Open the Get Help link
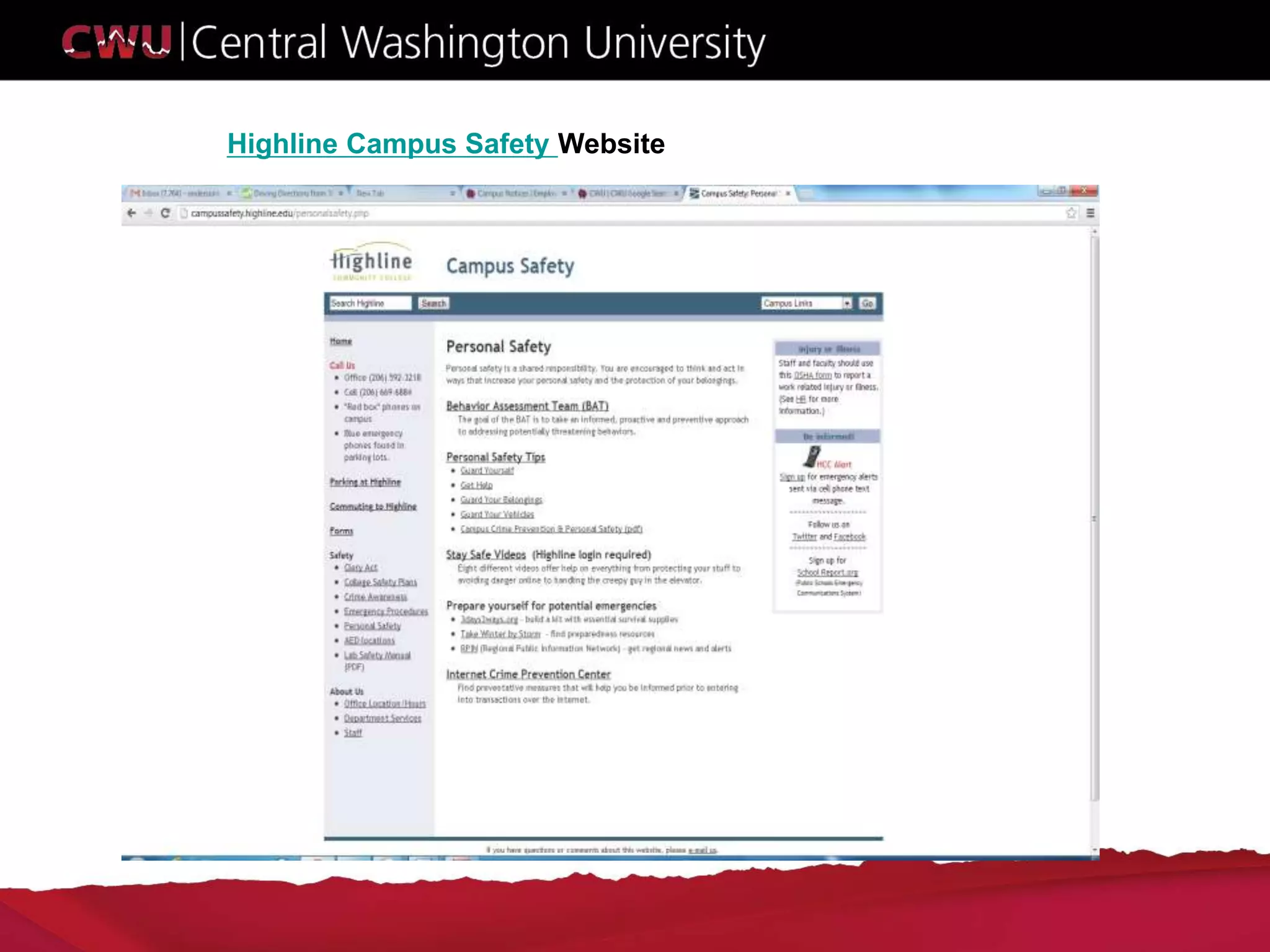 [x=476, y=485]
